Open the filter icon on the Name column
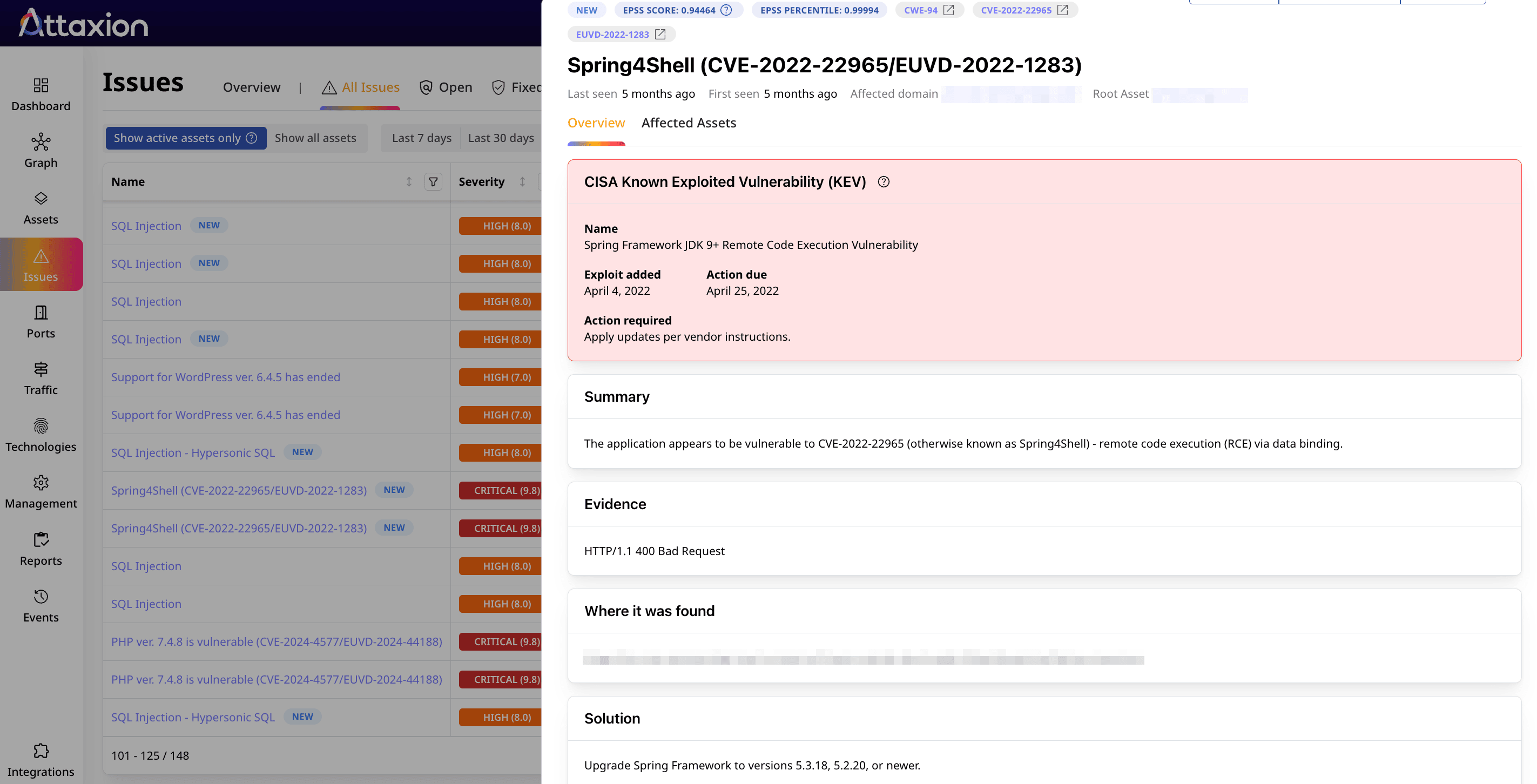This screenshot has height=784, width=1537. click(434, 181)
